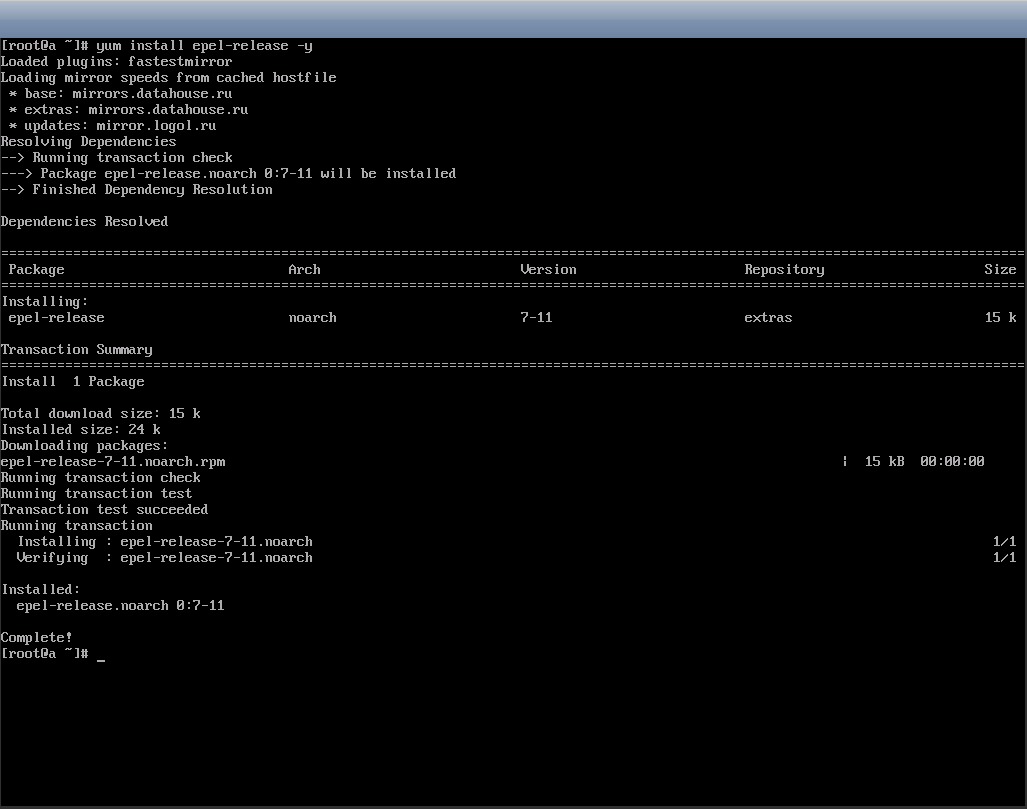
Task: Click the "Size" column header
Action: [1000, 270]
